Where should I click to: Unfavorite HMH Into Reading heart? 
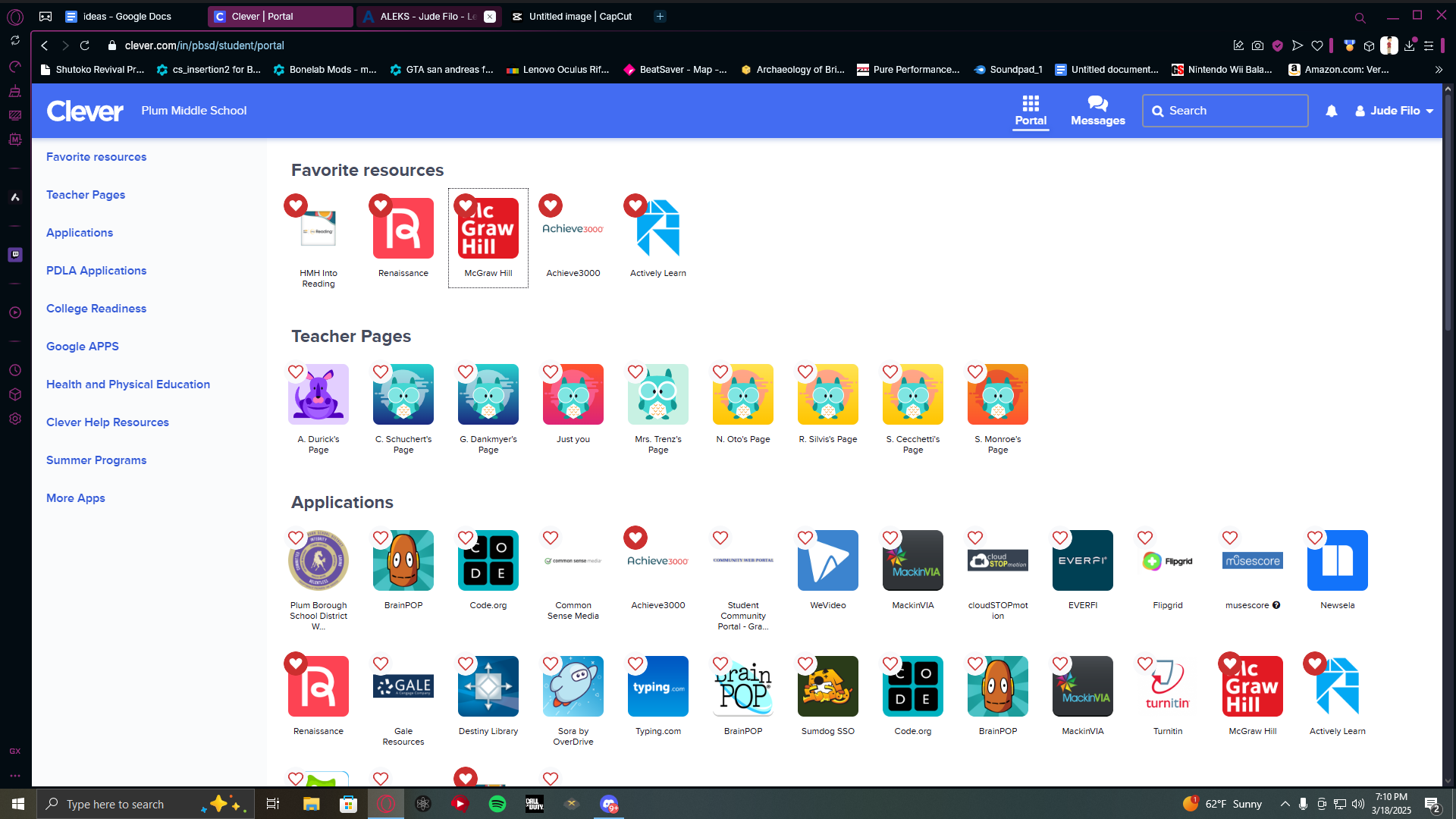click(296, 205)
